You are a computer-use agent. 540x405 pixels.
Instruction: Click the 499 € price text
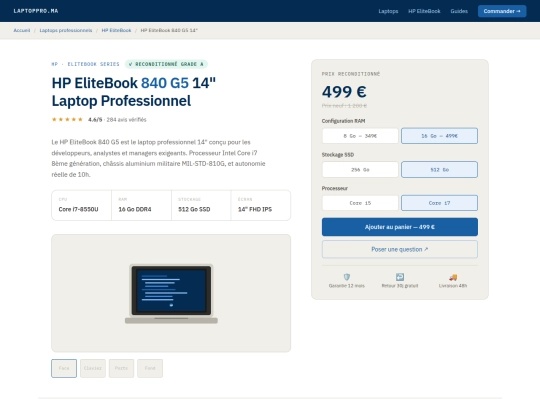[x=344, y=92]
